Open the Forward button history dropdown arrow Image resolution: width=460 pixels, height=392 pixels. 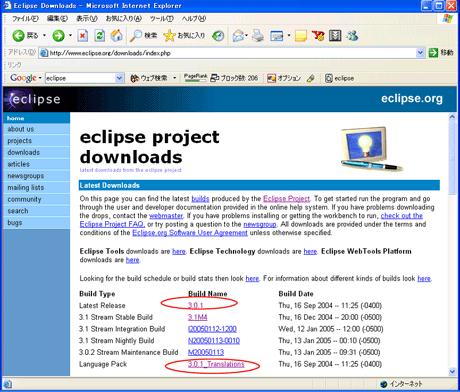70,35
